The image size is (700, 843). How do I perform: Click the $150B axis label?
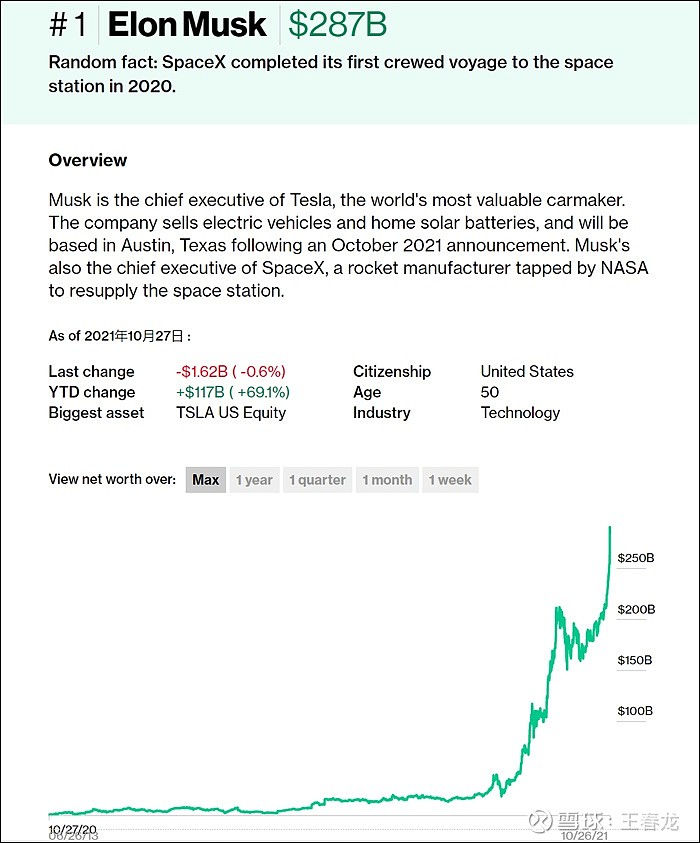[634, 660]
